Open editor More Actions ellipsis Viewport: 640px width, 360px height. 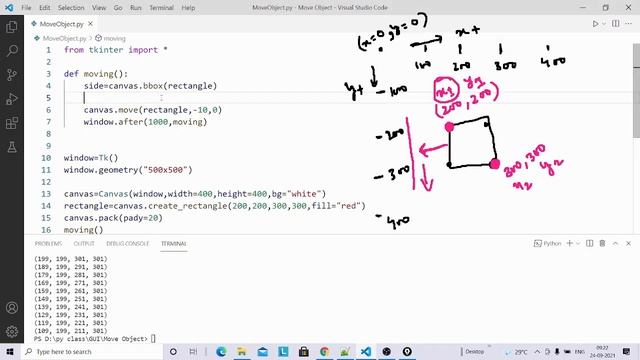pyautogui.click(x=629, y=24)
